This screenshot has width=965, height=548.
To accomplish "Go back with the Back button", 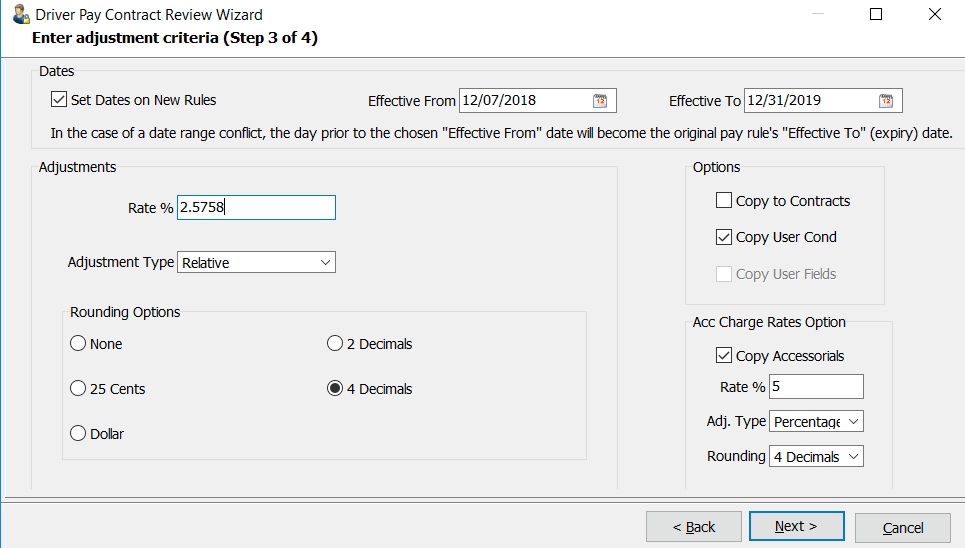I will tap(694, 527).
